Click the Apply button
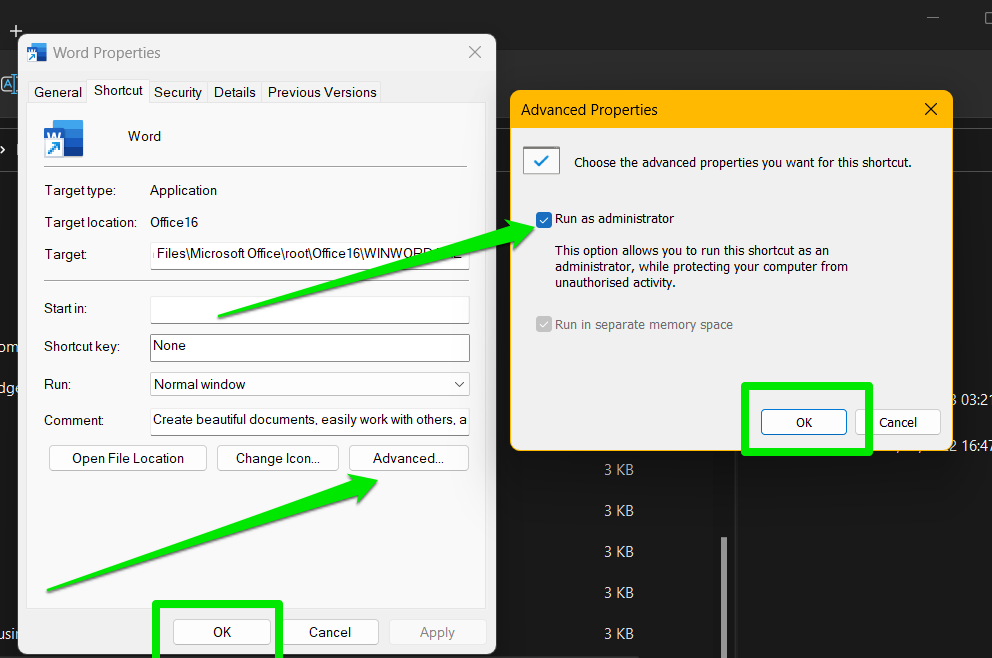992x658 pixels. click(x=437, y=632)
